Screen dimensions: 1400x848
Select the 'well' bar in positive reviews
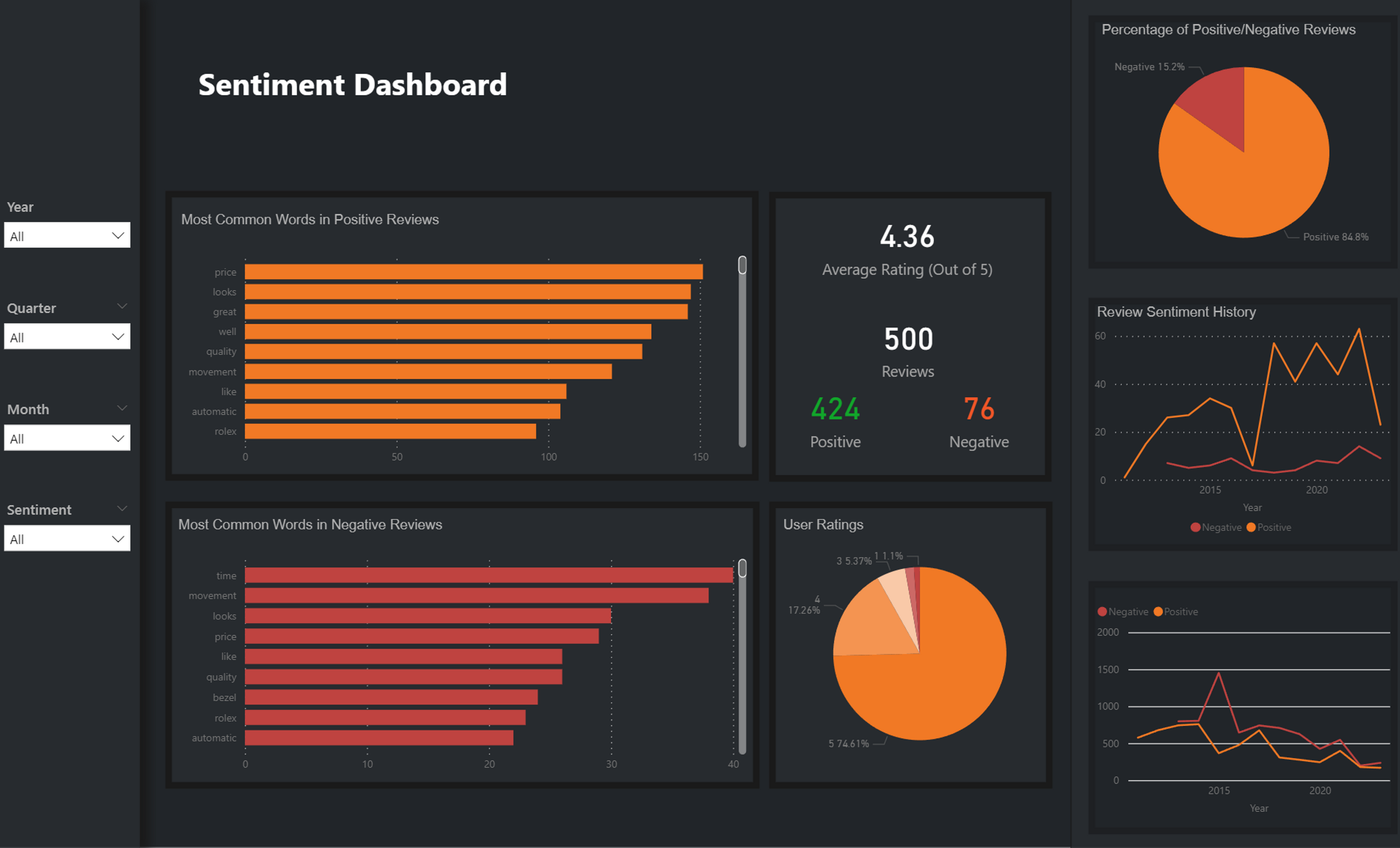click(448, 332)
